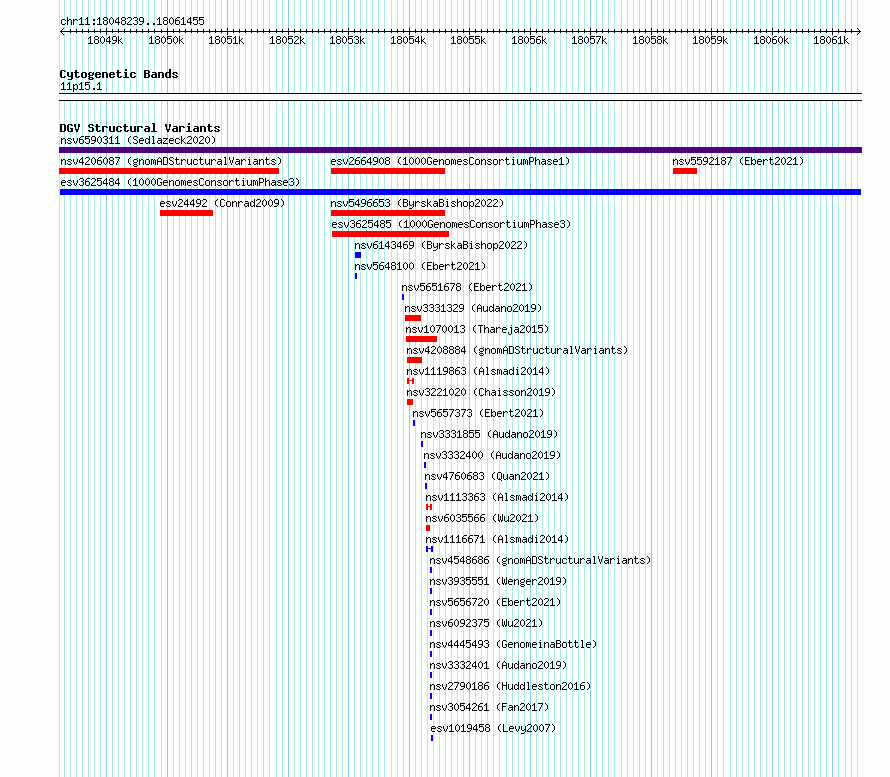Viewport: 890px width, 777px height.
Task: Open nsv4548686 (gnomADStructuralVariants) label
Action: tap(540, 560)
